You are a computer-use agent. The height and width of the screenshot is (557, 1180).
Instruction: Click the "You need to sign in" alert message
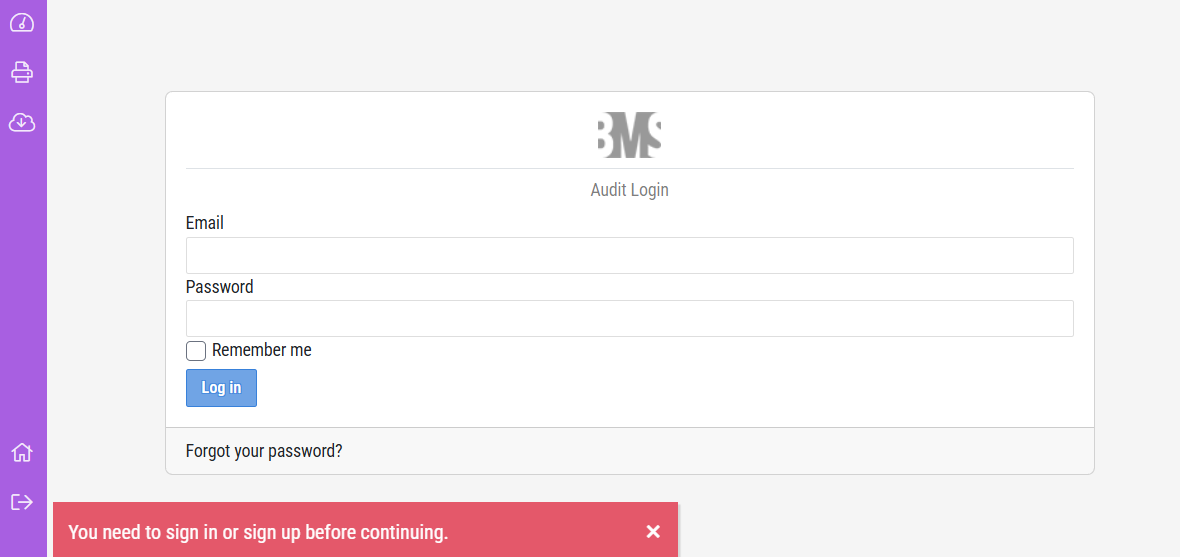click(x=258, y=532)
